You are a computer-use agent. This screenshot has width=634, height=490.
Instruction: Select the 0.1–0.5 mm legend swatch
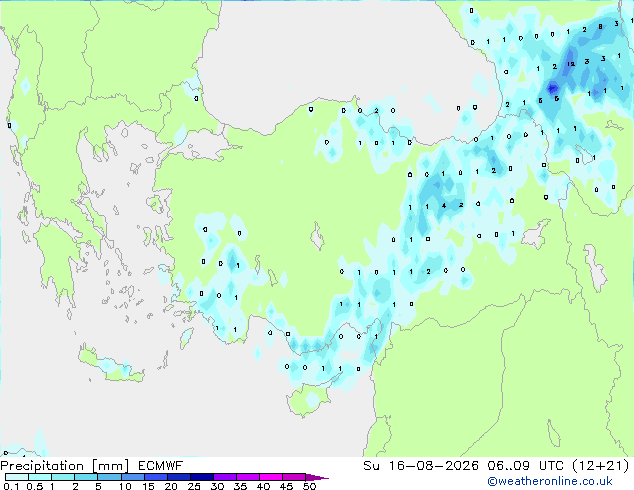(x=17, y=477)
